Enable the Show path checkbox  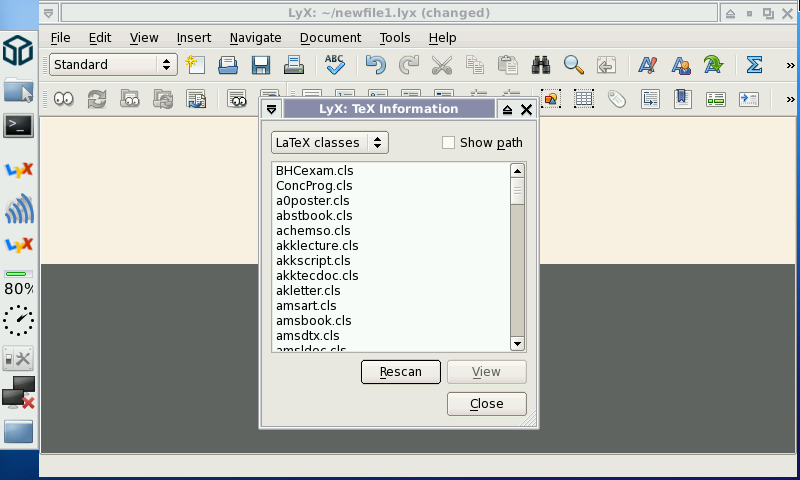coord(448,143)
